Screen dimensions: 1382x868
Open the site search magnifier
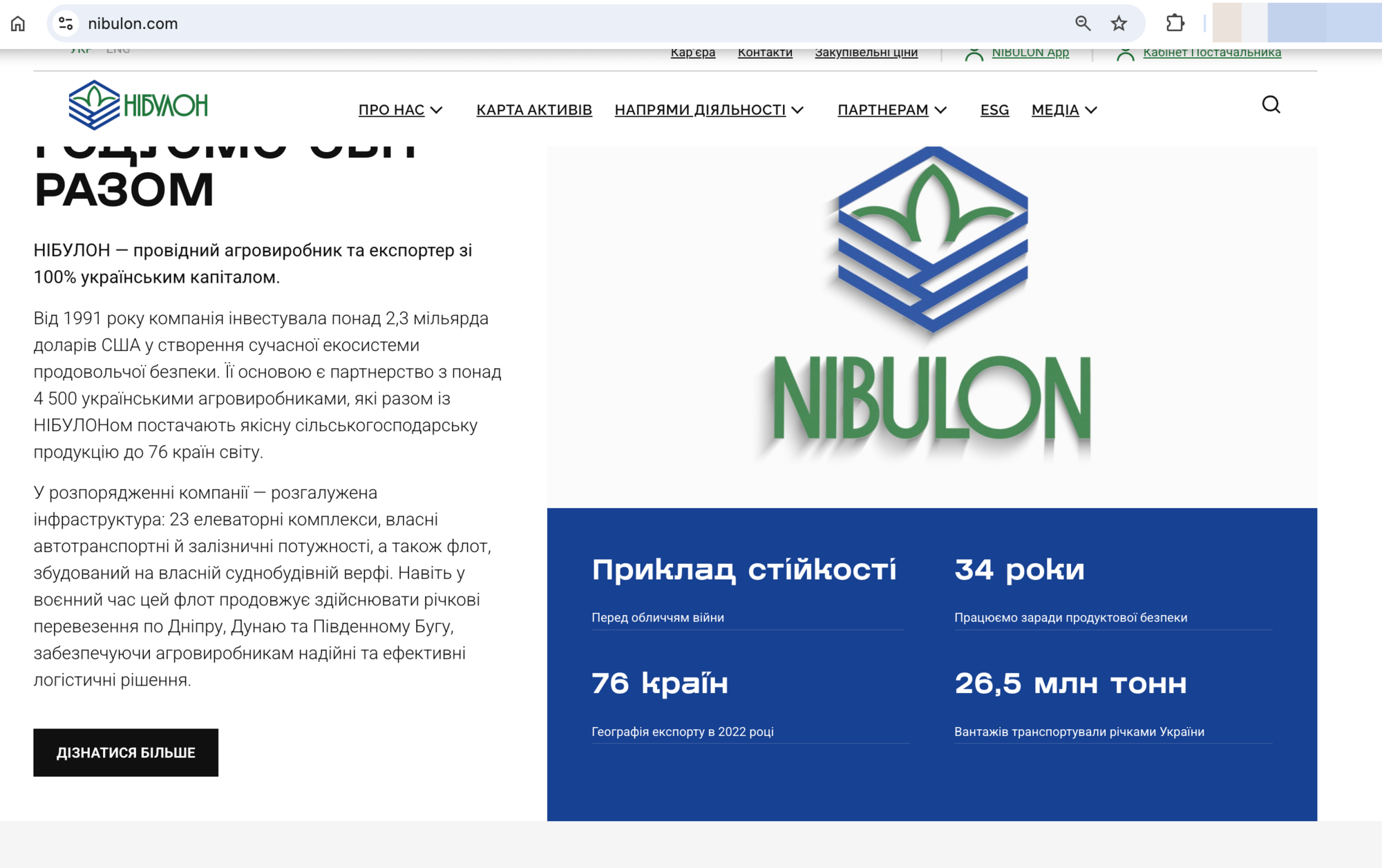click(x=1271, y=105)
